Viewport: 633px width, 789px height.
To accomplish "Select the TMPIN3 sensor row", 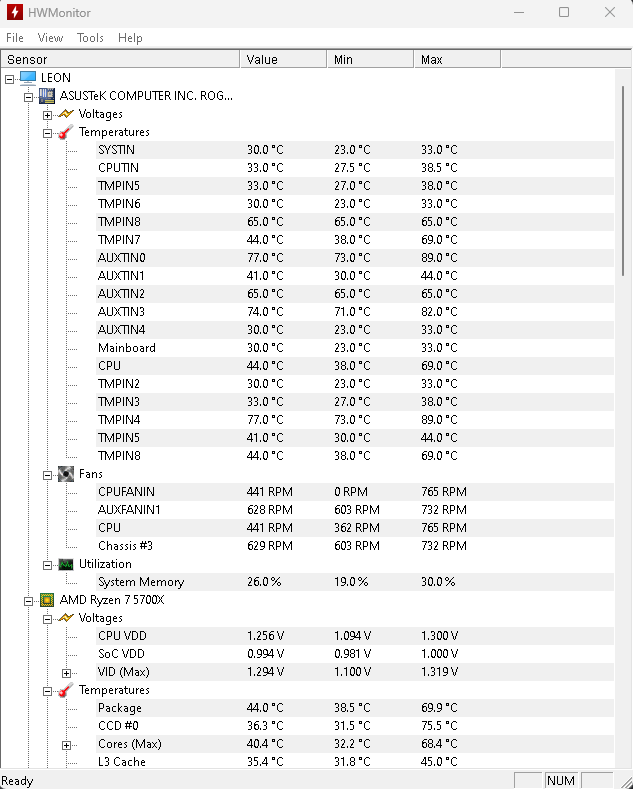I will point(355,402).
